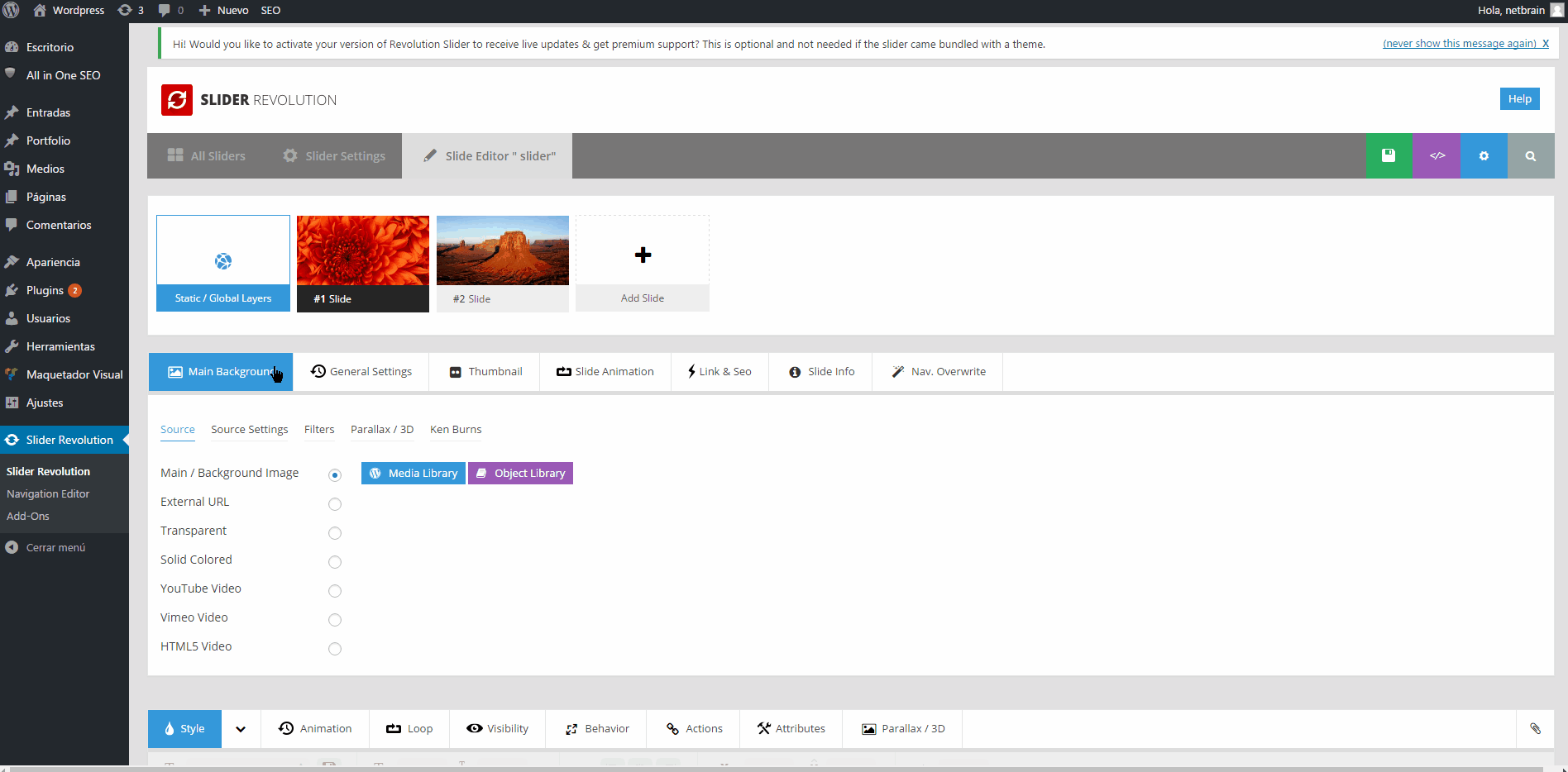This screenshot has width=1568, height=772.
Task: Open Slide Info tab
Action: [x=821, y=372]
